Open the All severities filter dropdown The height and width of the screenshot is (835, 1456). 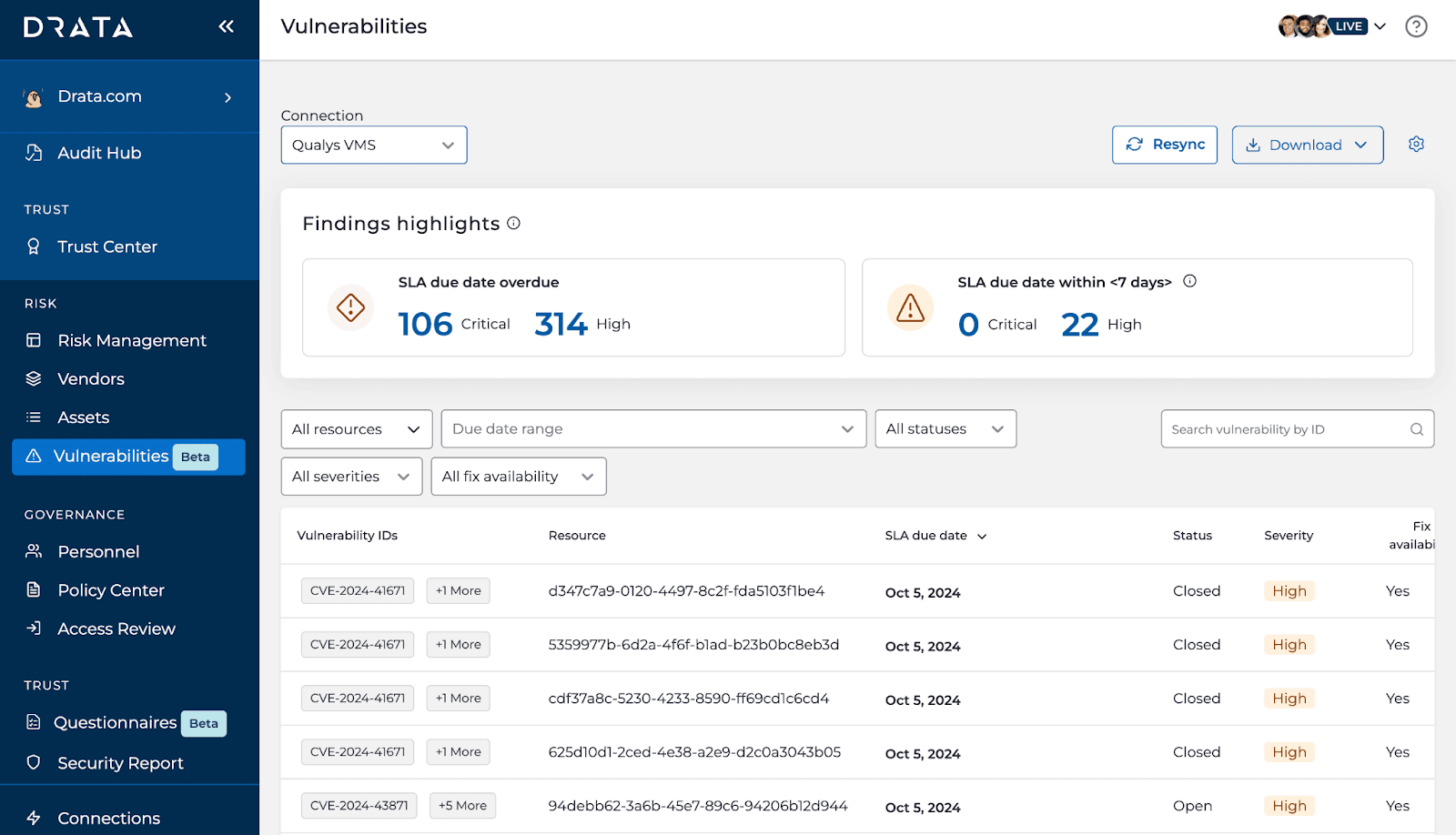350,477
